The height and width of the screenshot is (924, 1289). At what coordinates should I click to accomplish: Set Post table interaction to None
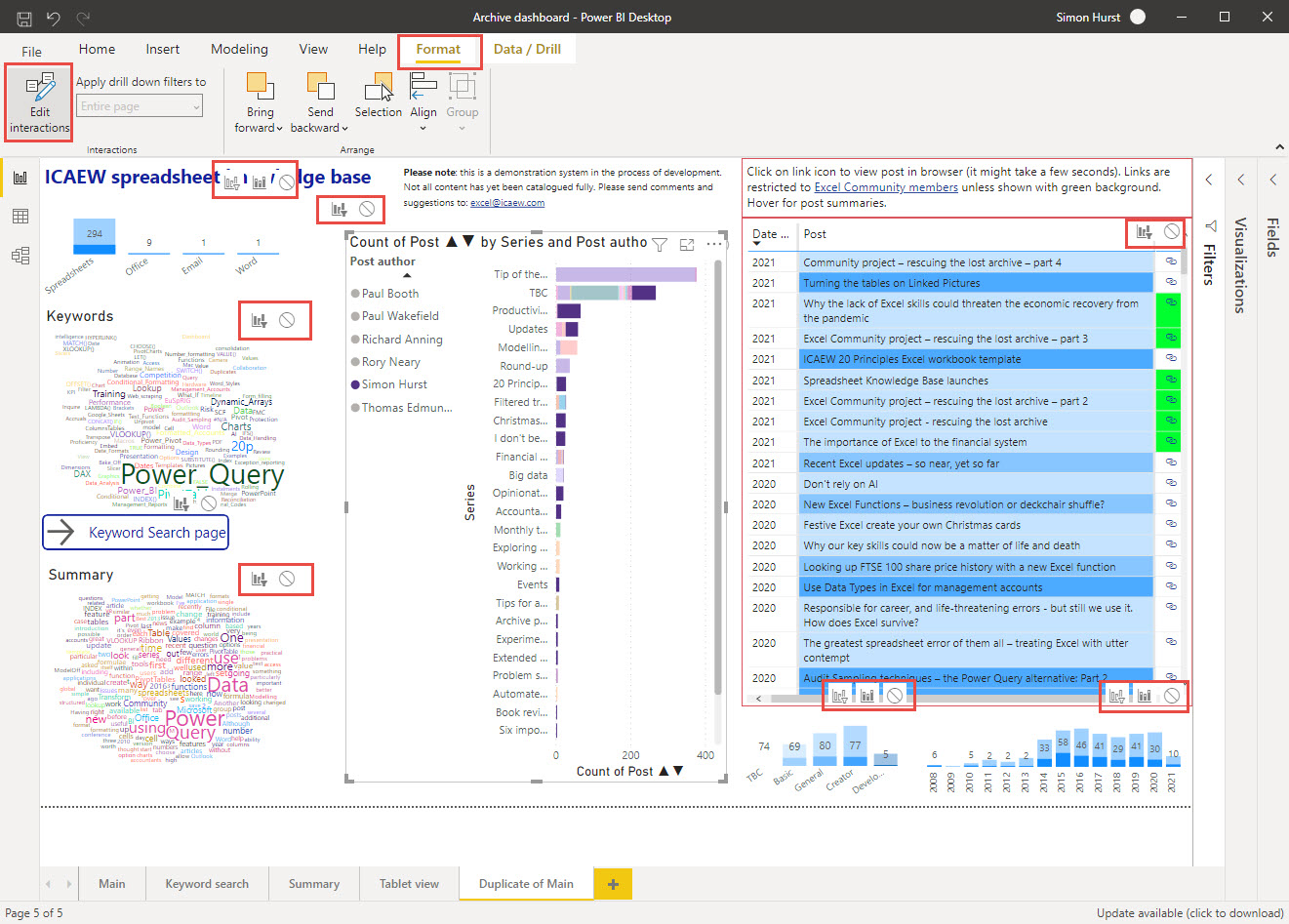[x=1171, y=232]
